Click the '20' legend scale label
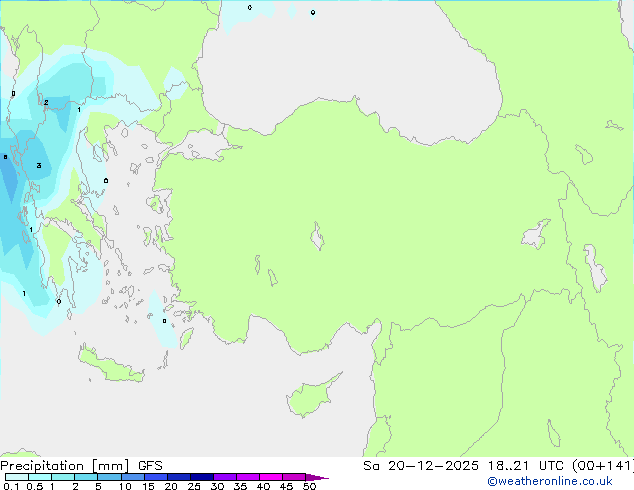The height and width of the screenshot is (490, 634). coord(171,486)
